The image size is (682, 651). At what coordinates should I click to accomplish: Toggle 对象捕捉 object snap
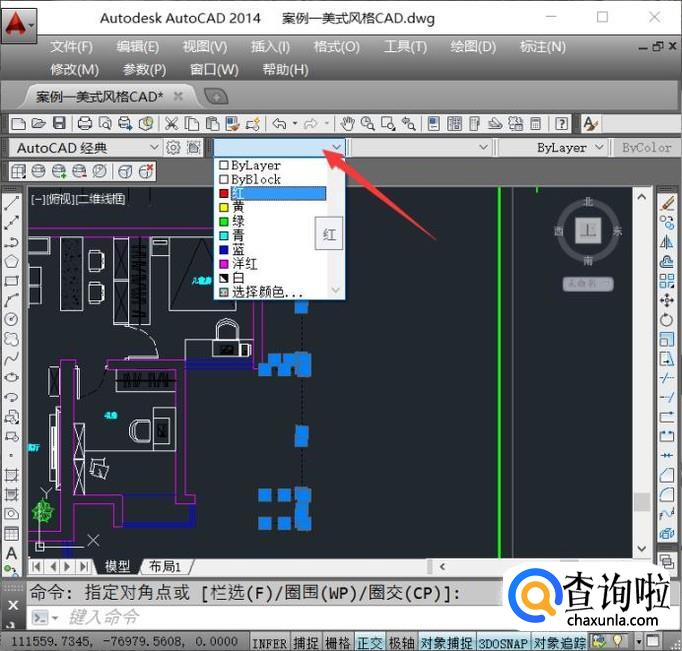click(x=446, y=643)
